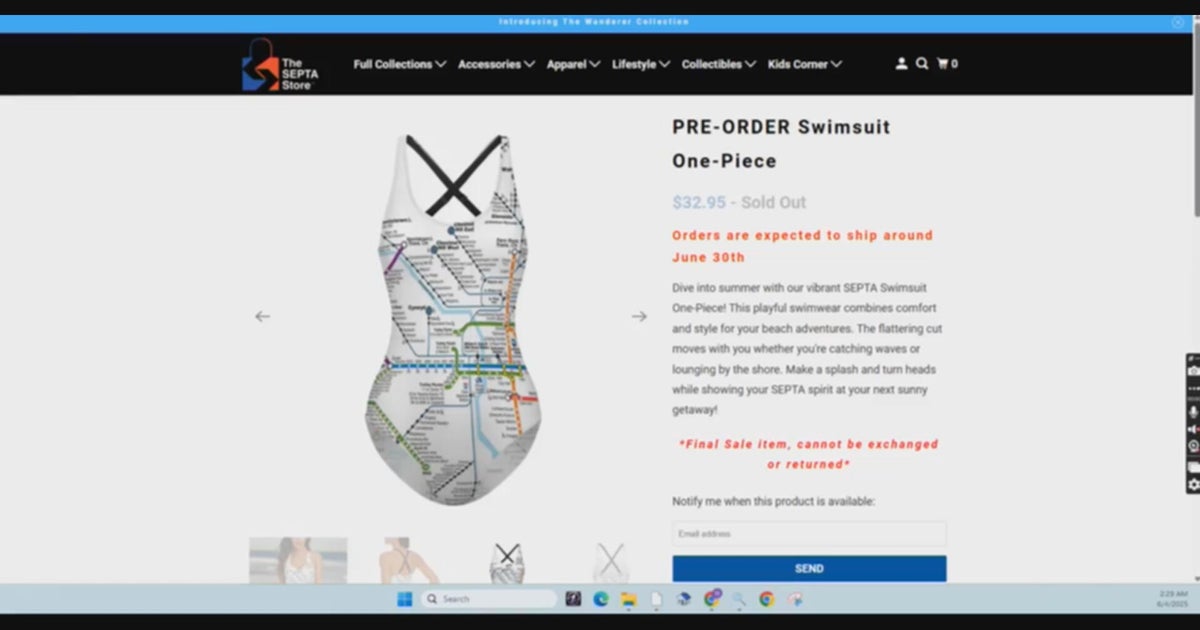Open the Kids Corner menu item
Viewport: 1200px width, 630px height.
(804, 63)
